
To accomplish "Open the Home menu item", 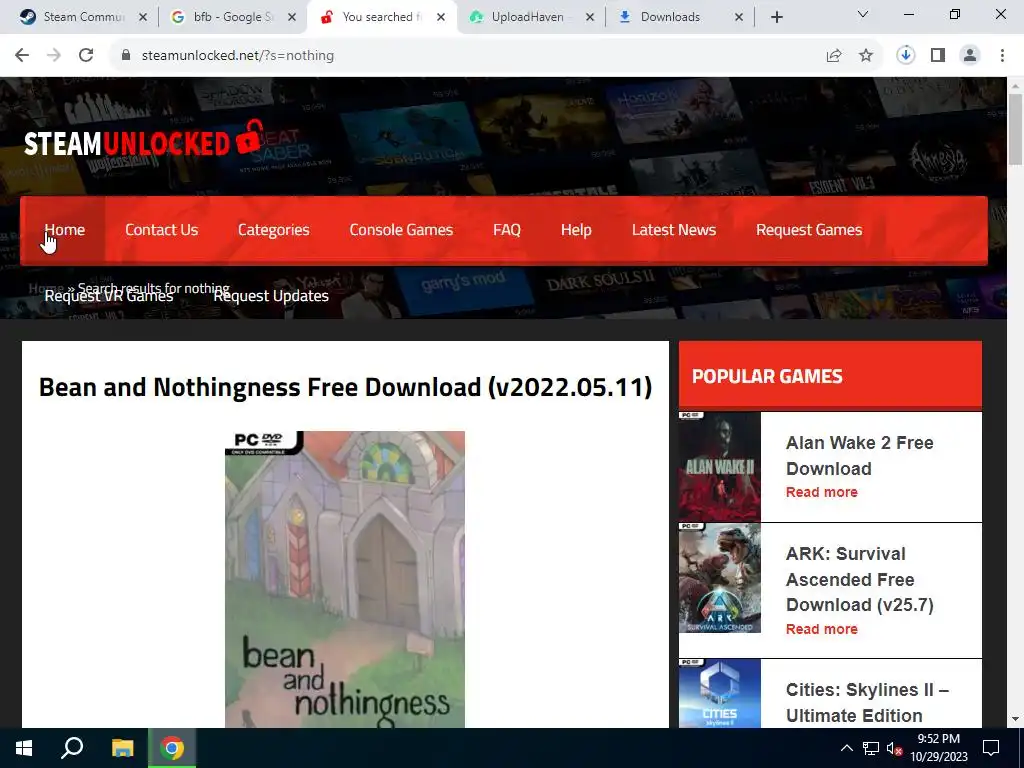I will (x=65, y=230).
